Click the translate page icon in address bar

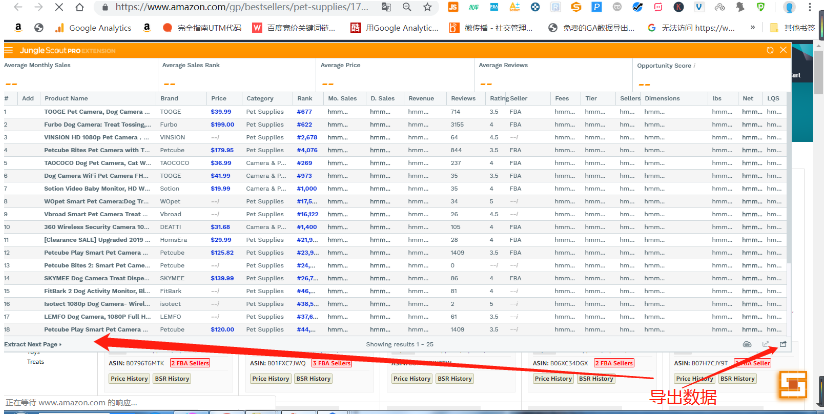387,7
